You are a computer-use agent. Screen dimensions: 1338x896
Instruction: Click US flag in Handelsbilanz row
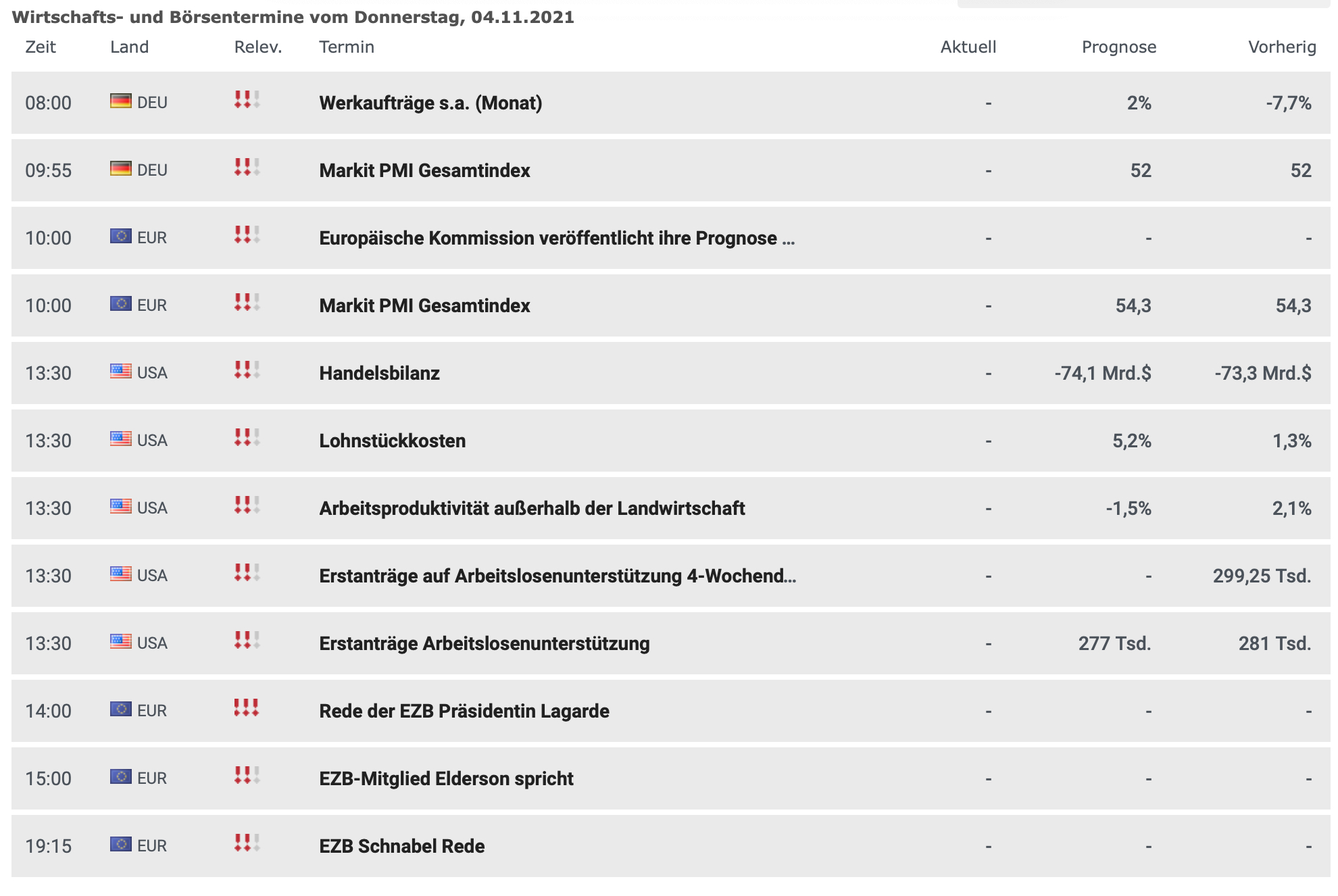tap(121, 371)
